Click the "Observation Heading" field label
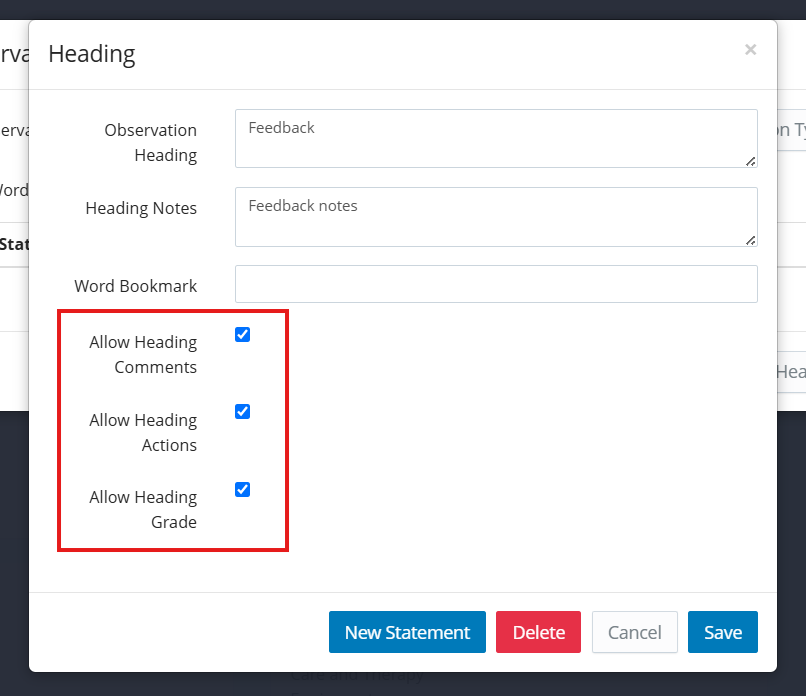 (151, 142)
